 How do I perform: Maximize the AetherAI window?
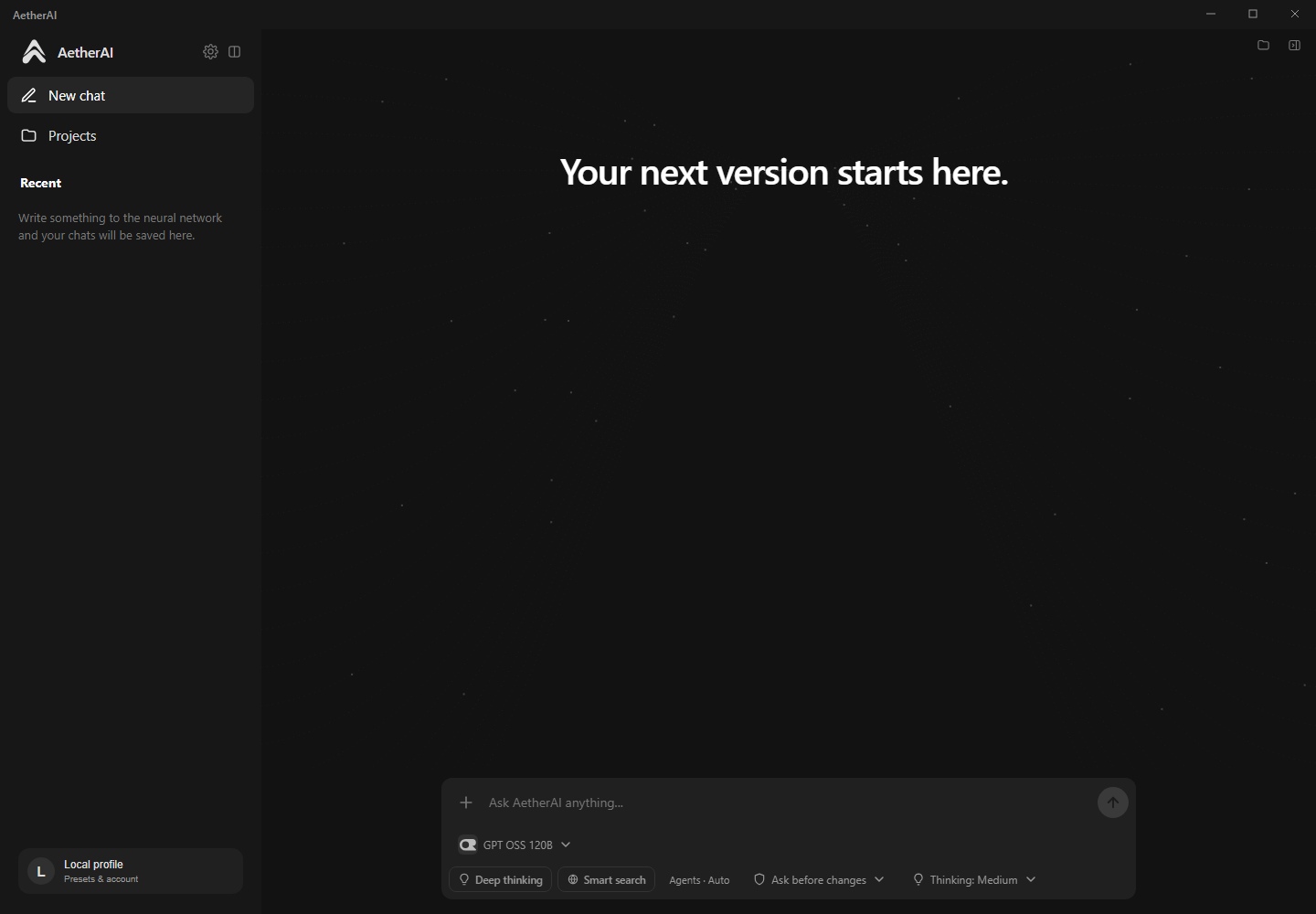(x=1253, y=14)
